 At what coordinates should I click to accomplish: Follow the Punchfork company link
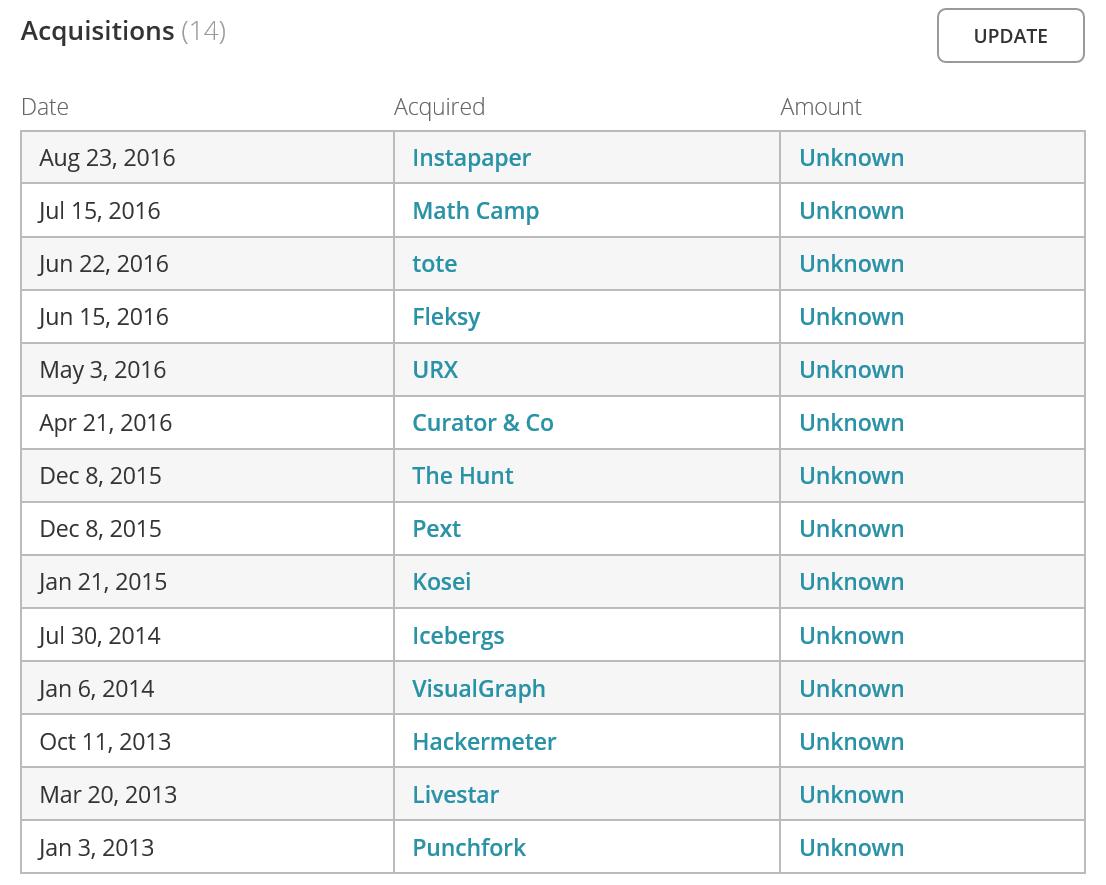[x=468, y=848]
